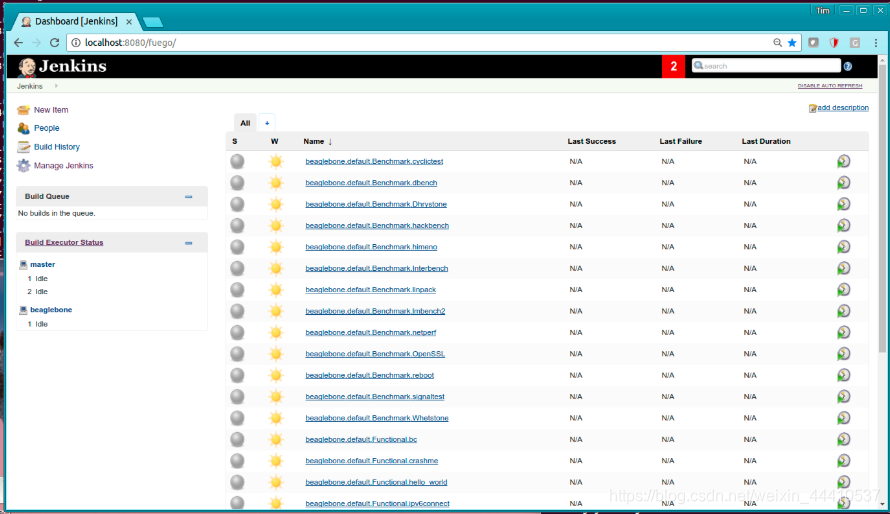The image size is (890, 514).
Task: Schedule a build for Benchmark.netperf
Action: tap(843, 332)
